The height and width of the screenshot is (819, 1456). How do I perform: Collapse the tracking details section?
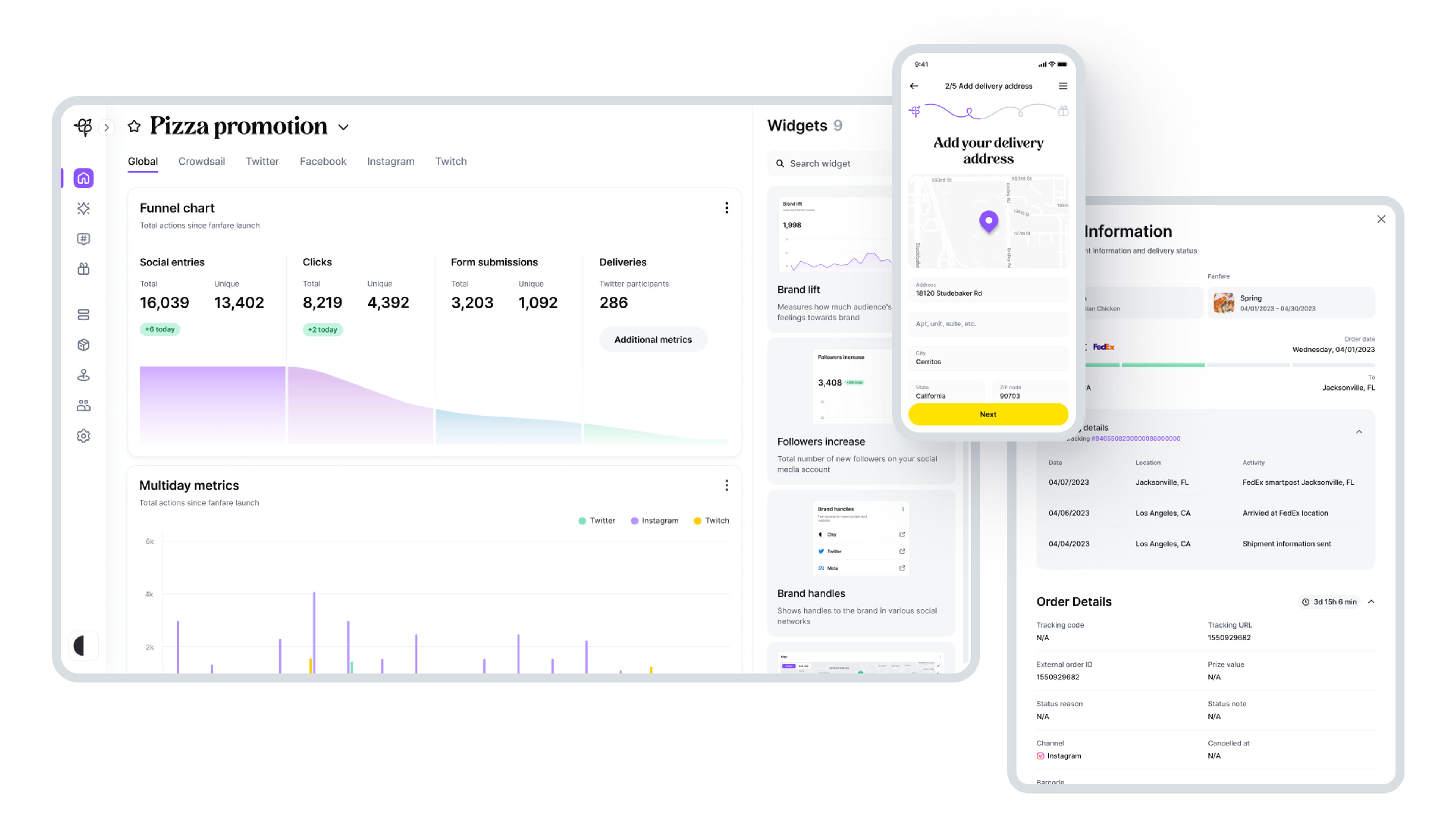pos(1359,432)
